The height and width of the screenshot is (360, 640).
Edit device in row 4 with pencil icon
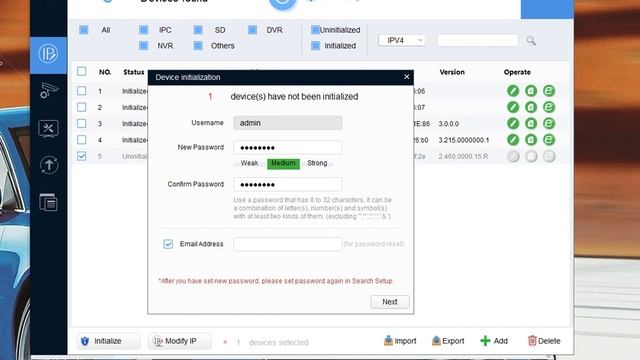point(513,140)
